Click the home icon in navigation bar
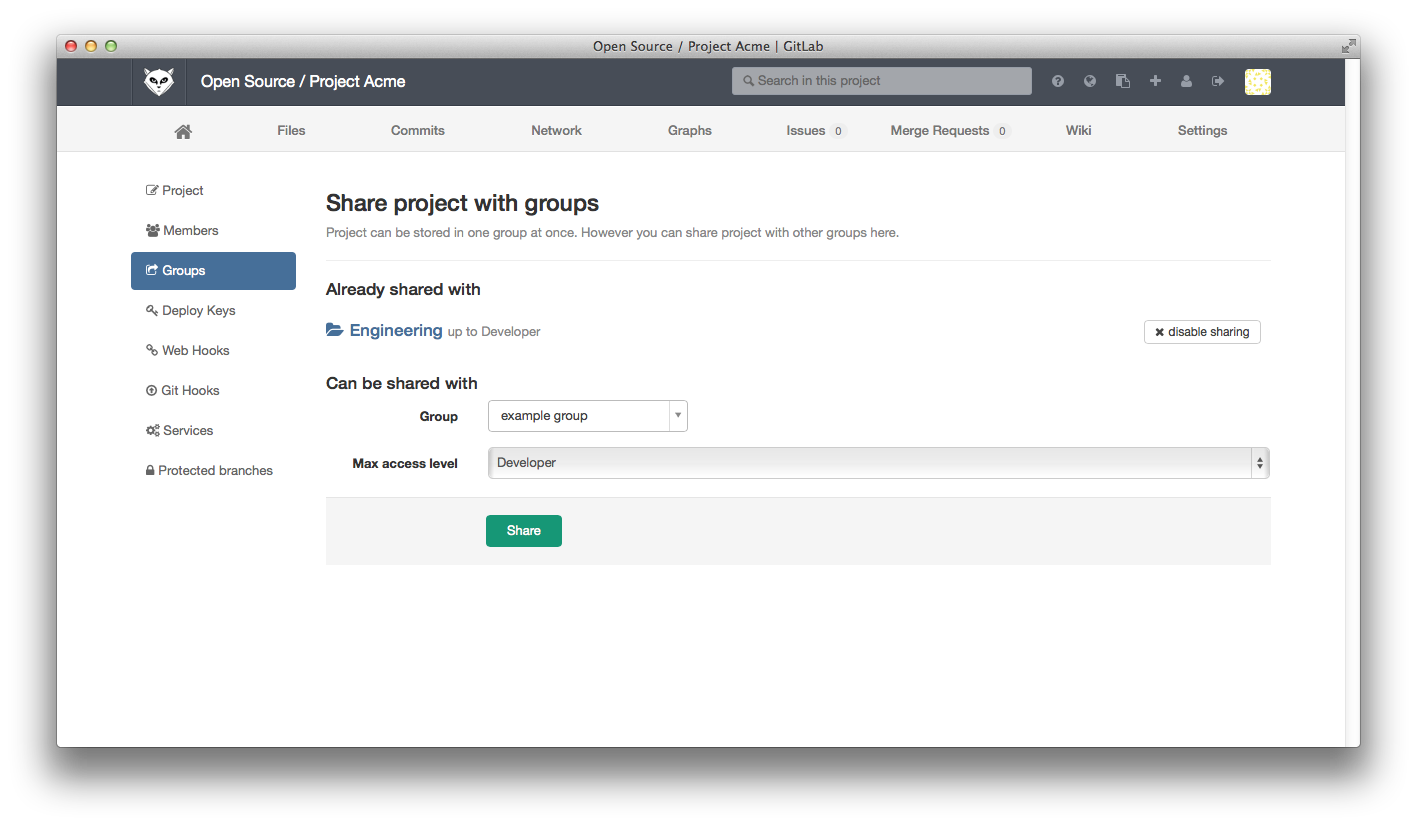 click(182, 130)
